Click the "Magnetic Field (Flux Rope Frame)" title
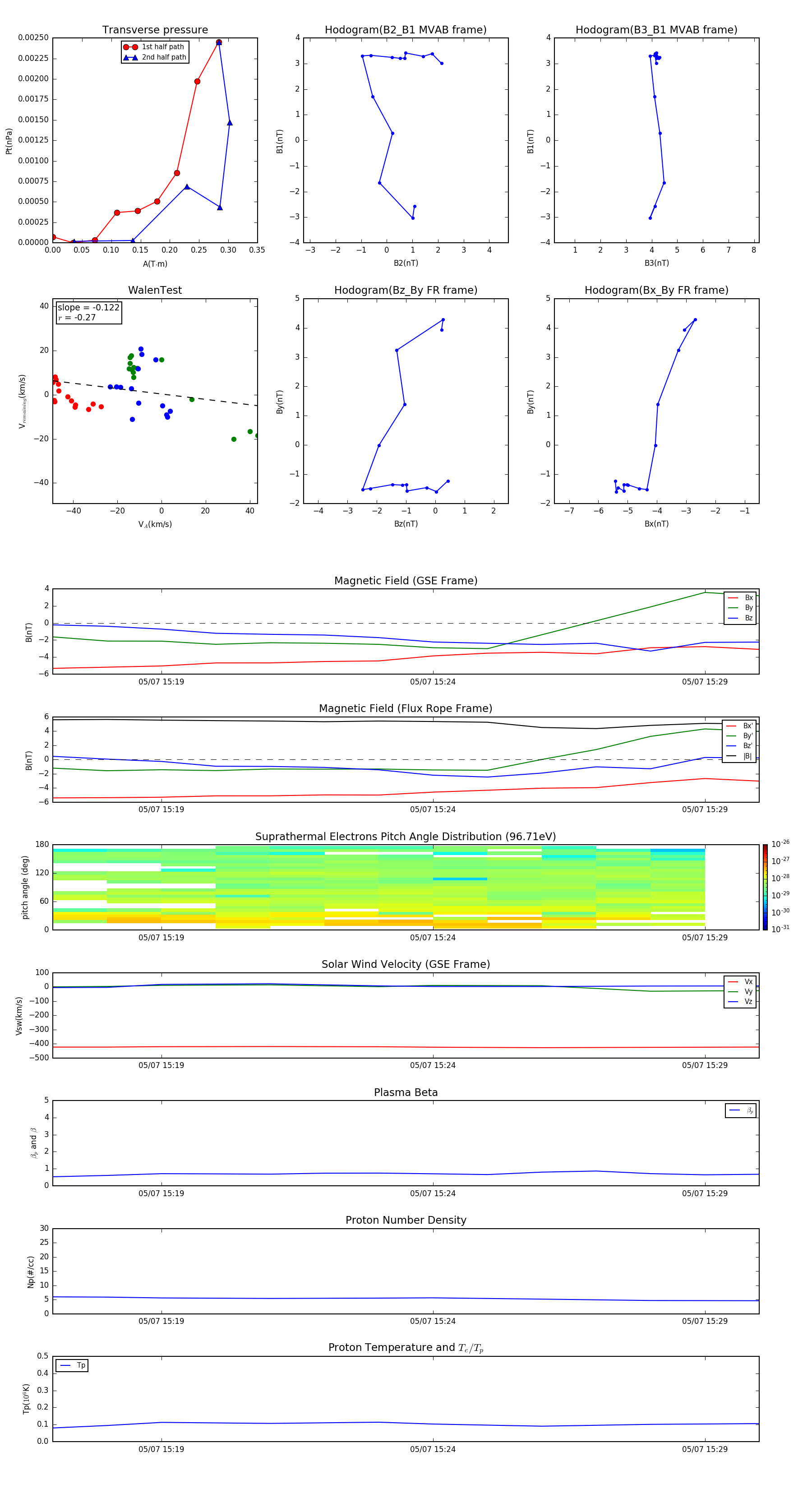Viewport: 812px width, 1489px height. point(405,708)
